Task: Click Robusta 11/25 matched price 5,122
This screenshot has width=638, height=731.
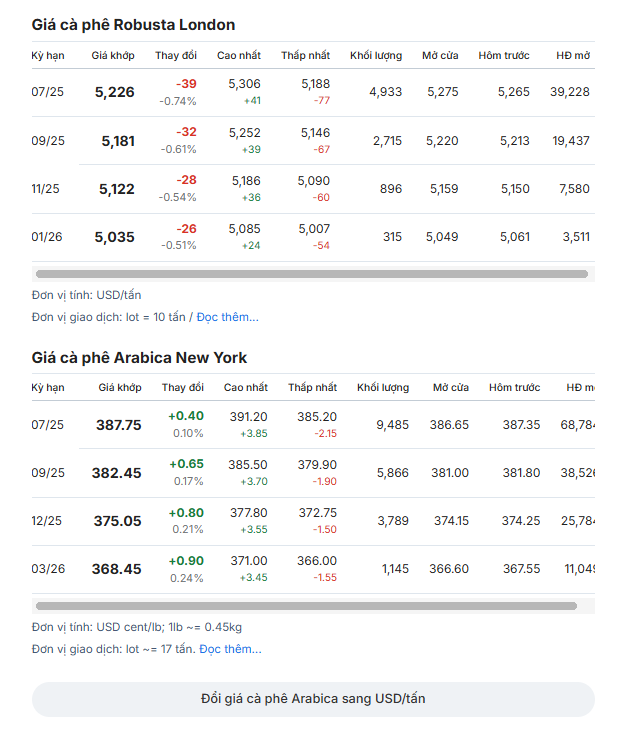Action: point(117,189)
